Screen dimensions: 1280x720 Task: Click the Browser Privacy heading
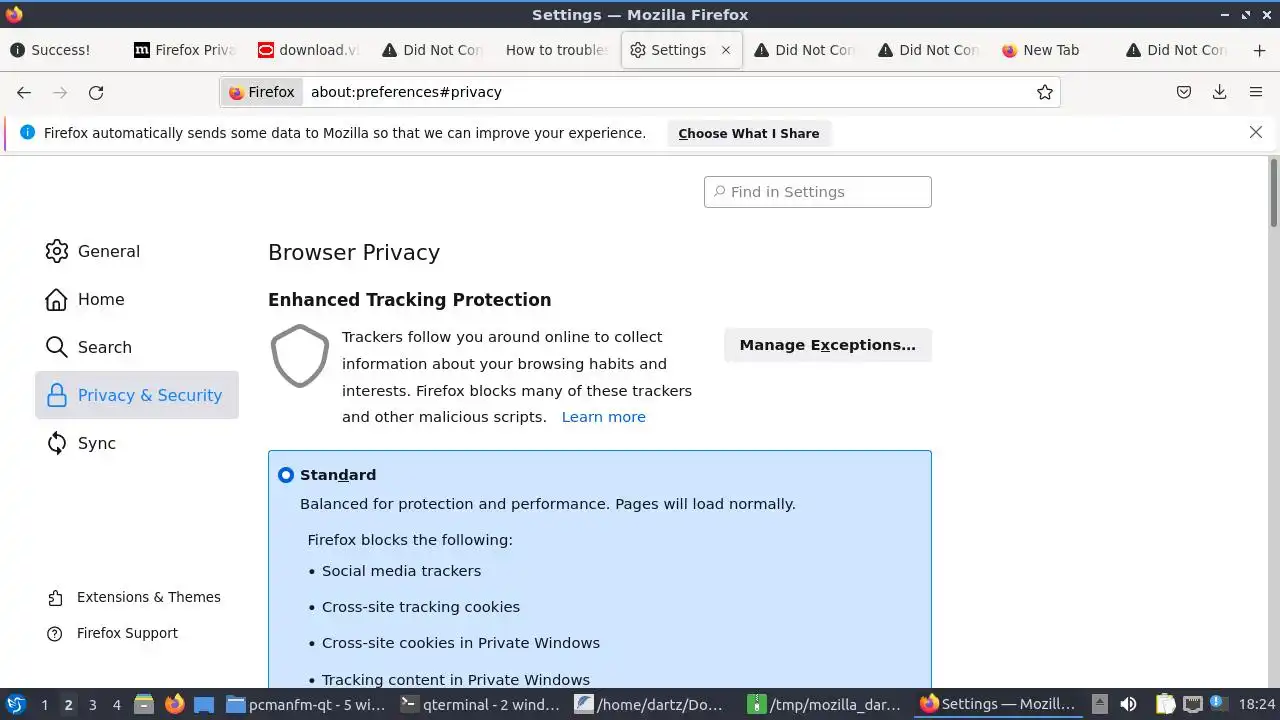[x=354, y=252]
